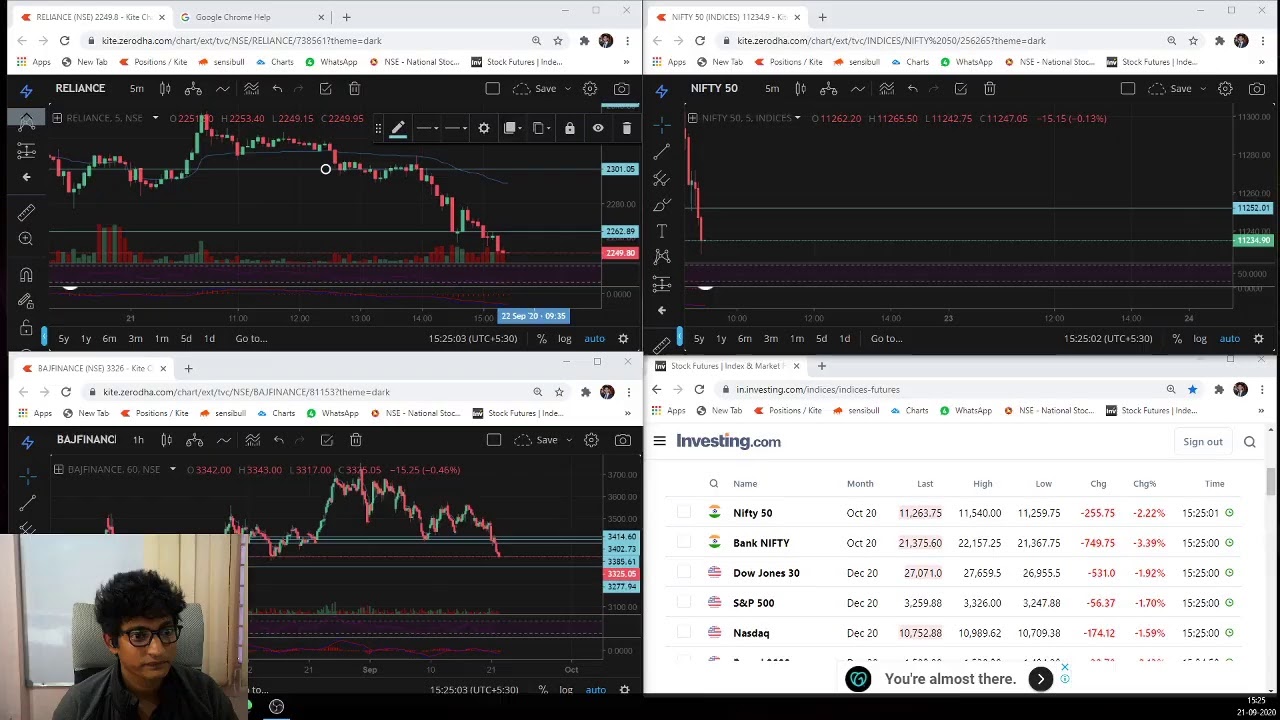The height and width of the screenshot is (720, 1280).
Task: Open settings gear in BAJFINANCE chart toolbar
Action: (591, 440)
